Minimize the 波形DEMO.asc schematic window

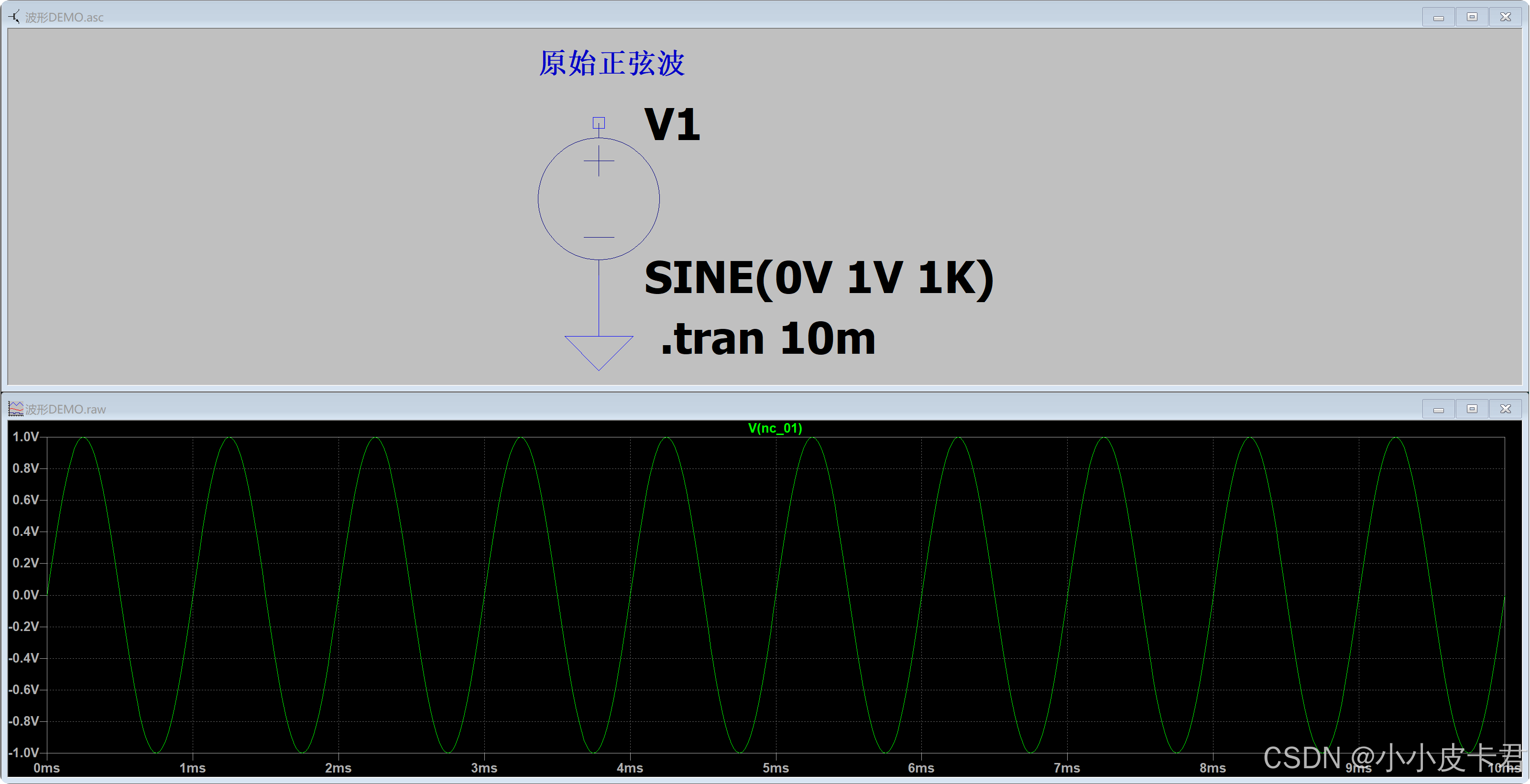click(1439, 17)
